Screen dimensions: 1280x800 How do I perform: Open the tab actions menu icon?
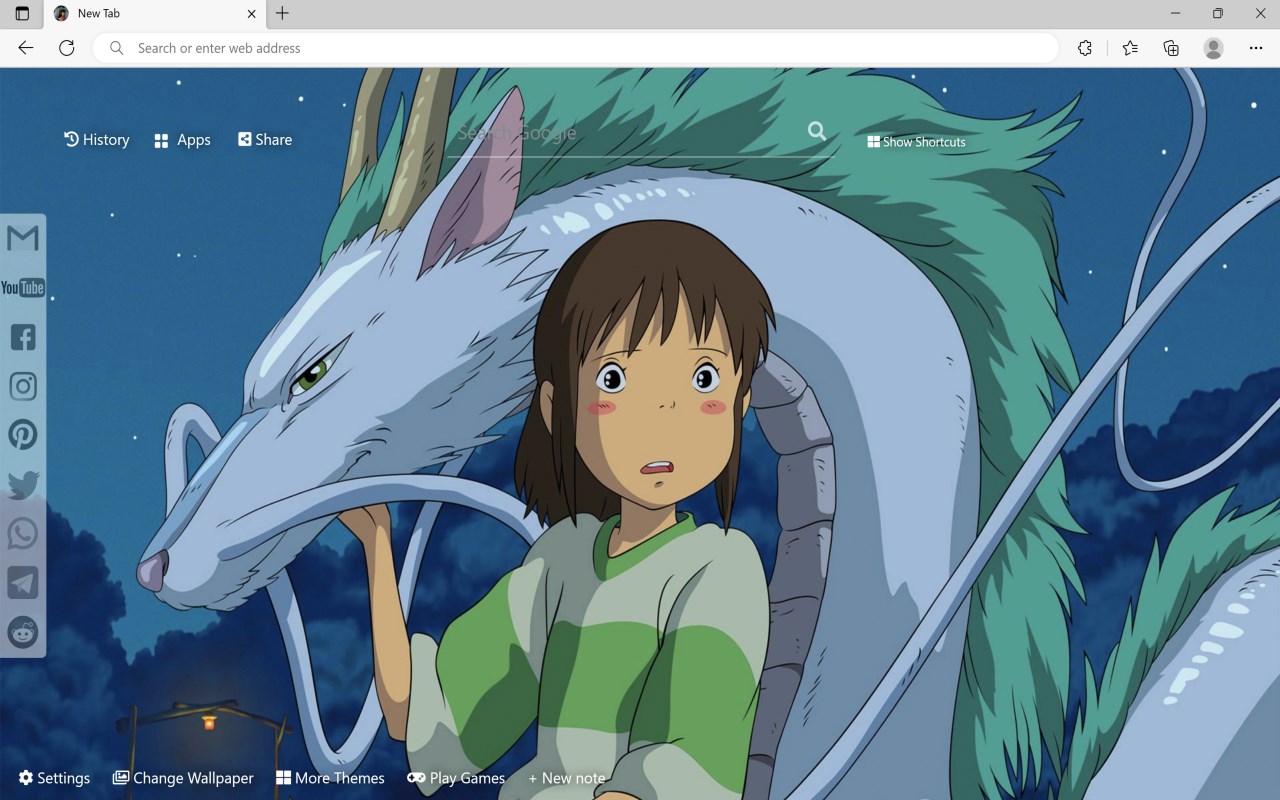[22, 14]
